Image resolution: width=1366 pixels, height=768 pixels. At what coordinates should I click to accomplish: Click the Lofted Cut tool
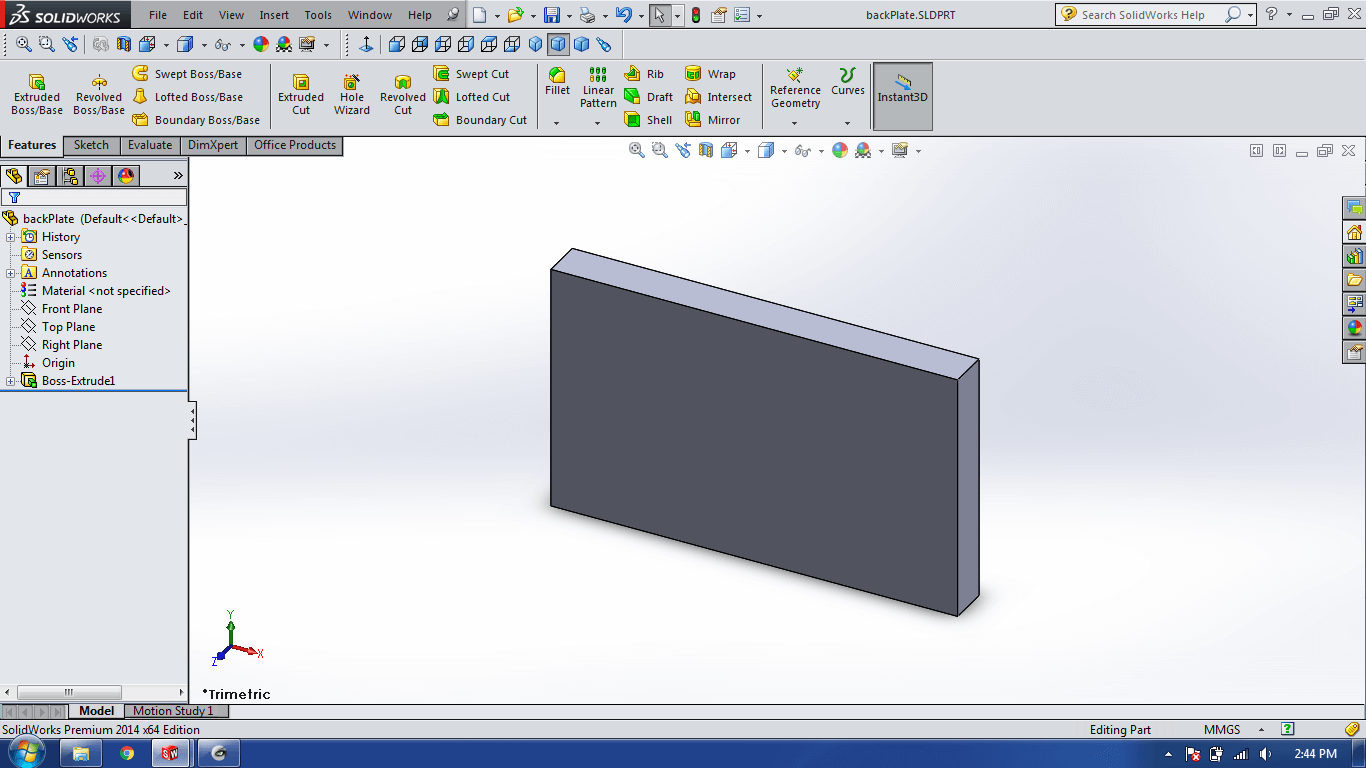472,97
